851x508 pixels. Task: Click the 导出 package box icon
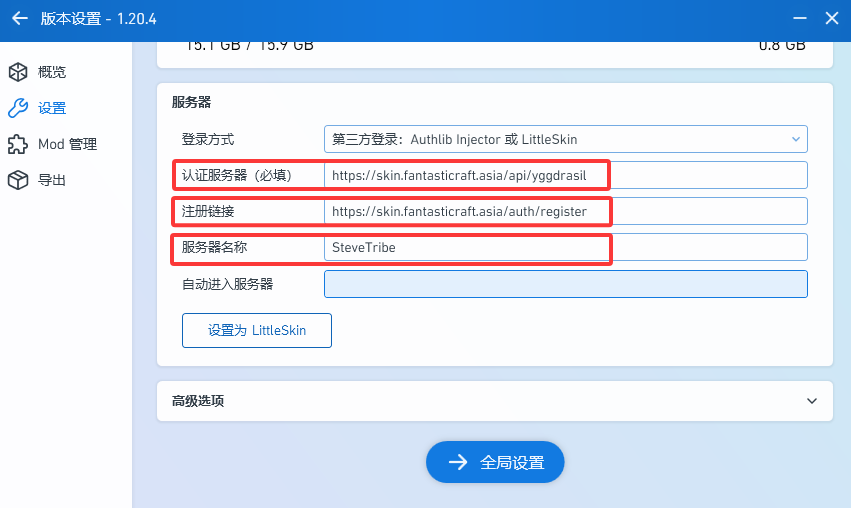tap(17, 180)
